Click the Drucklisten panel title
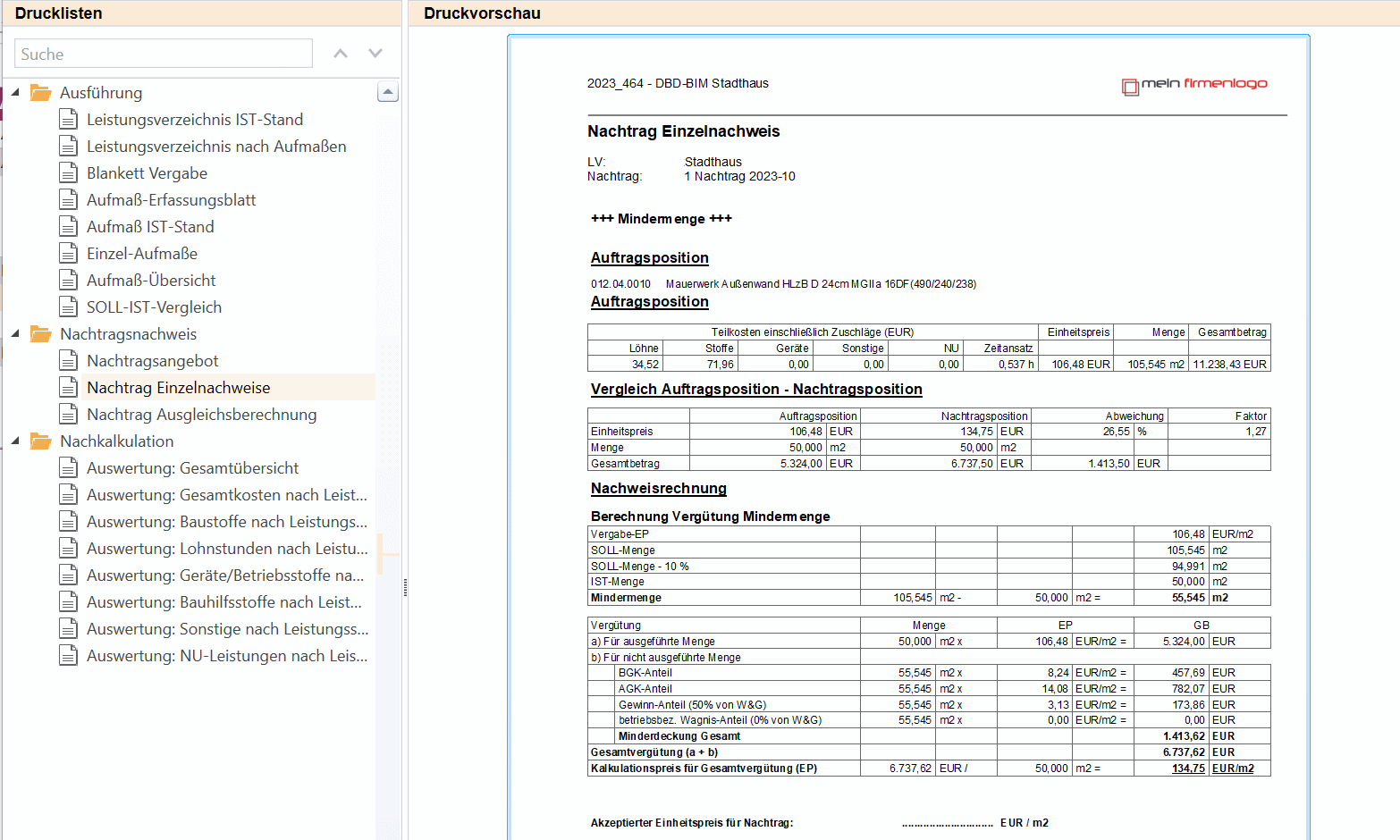1400x840 pixels. 59,13
